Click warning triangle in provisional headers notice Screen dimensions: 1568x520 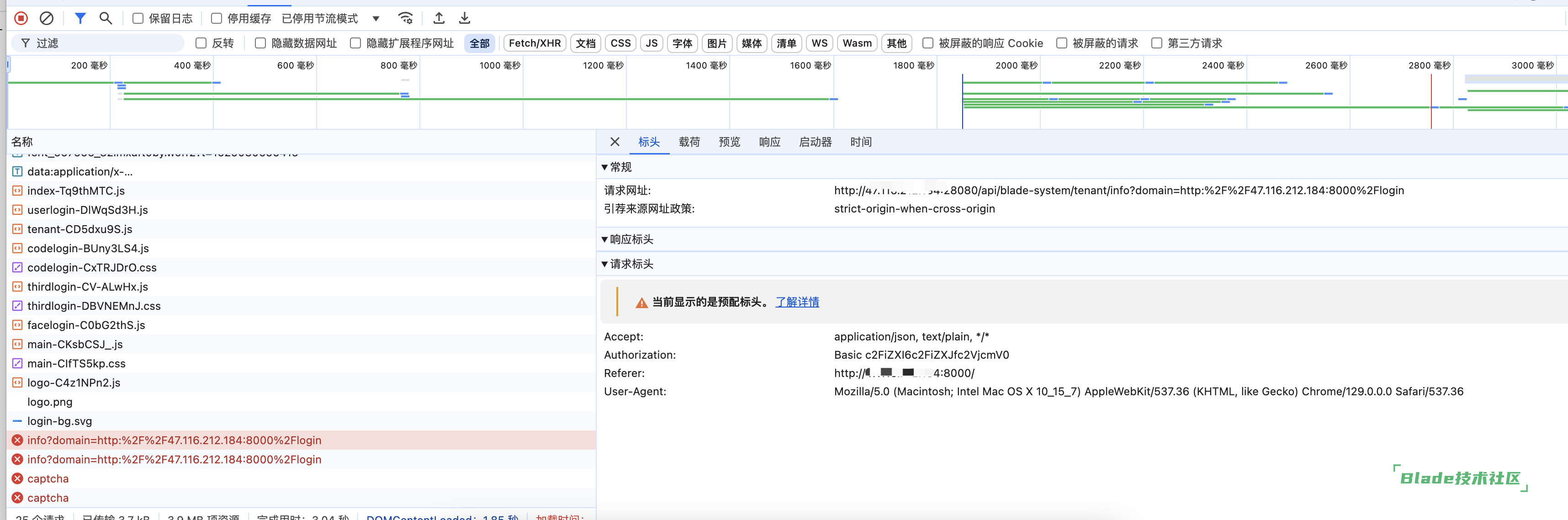pos(641,302)
